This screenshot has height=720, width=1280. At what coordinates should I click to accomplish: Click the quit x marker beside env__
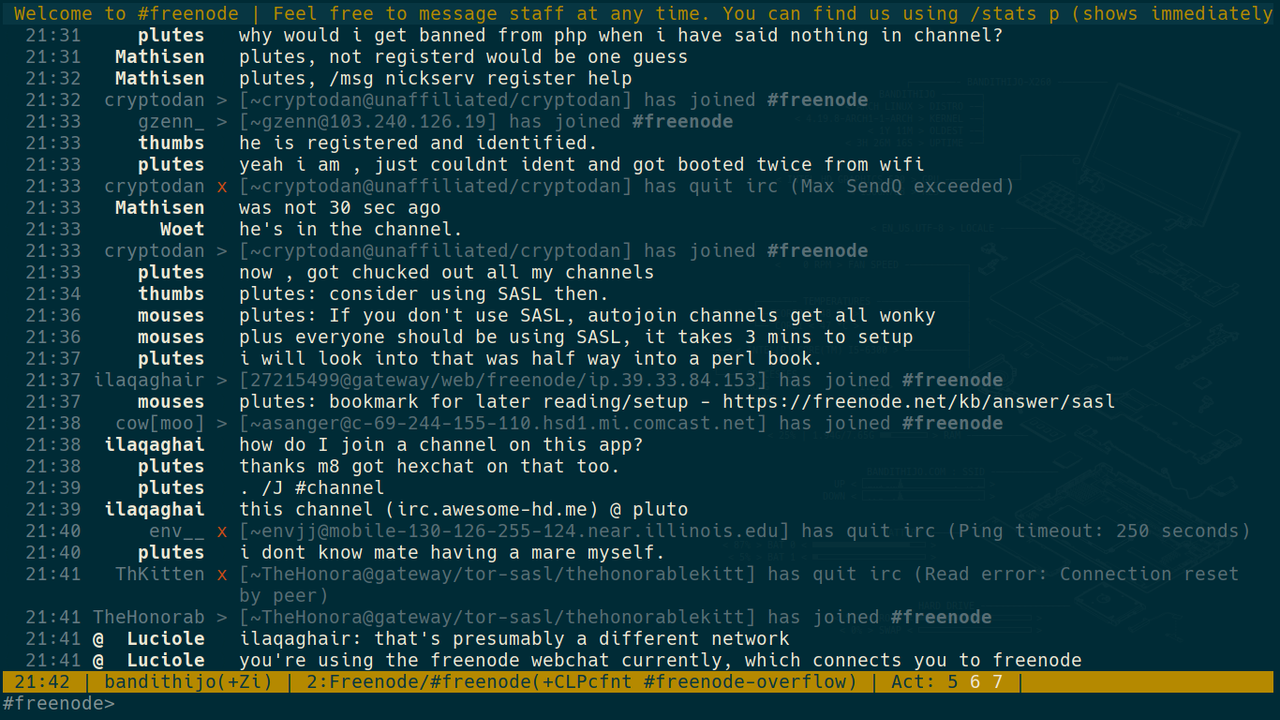pos(222,531)
